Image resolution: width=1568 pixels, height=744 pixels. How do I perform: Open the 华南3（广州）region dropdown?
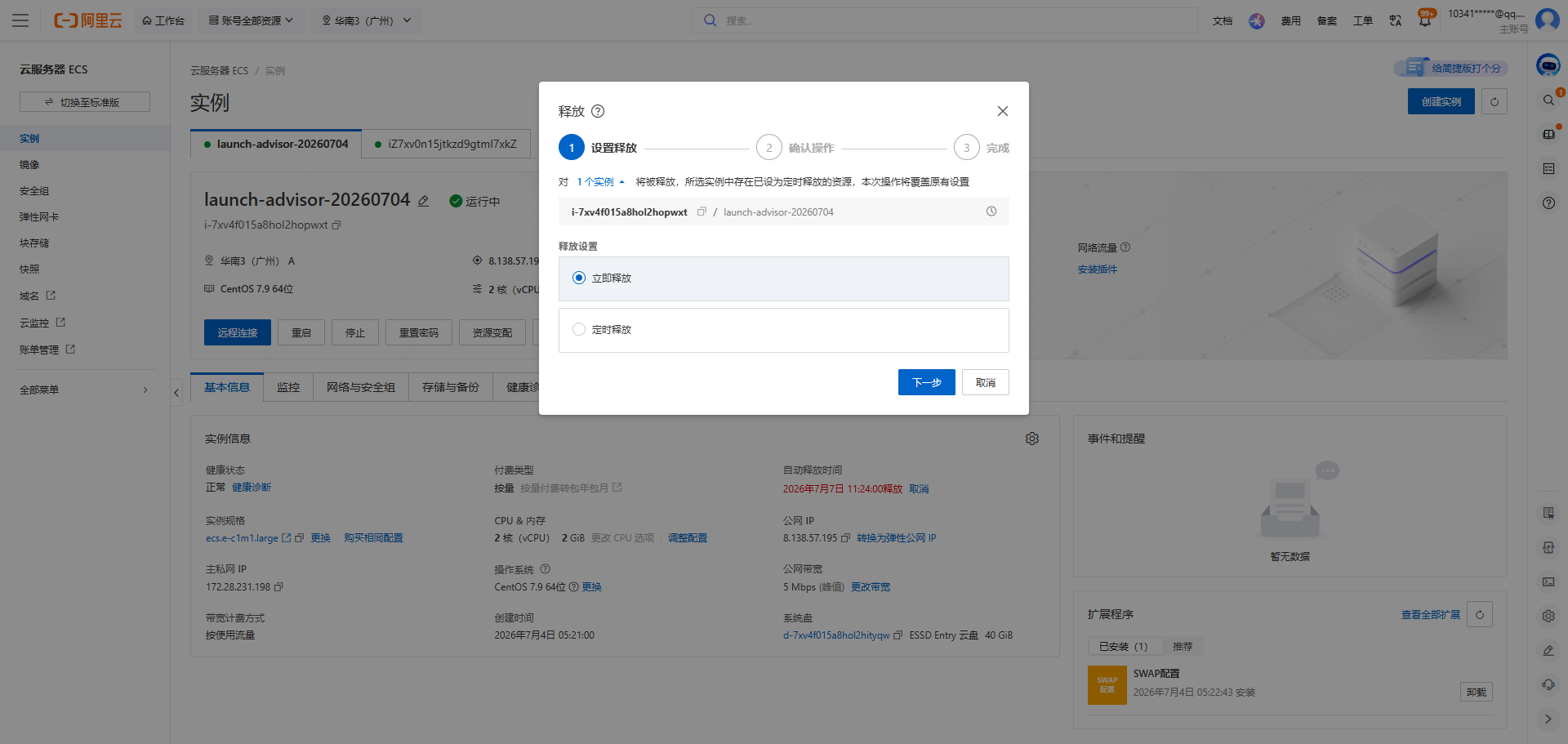coord(367,20)
